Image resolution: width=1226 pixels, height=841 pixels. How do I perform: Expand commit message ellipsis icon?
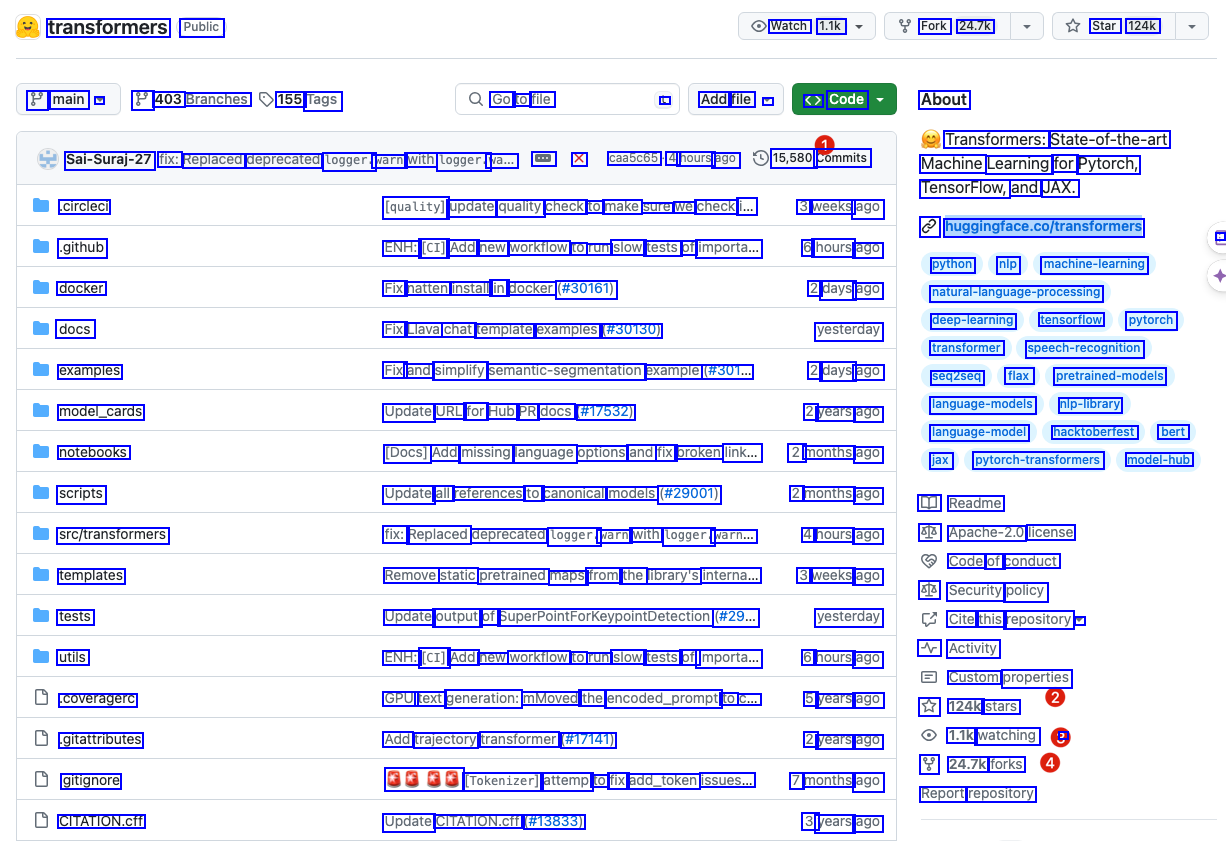tap(543, 158)
